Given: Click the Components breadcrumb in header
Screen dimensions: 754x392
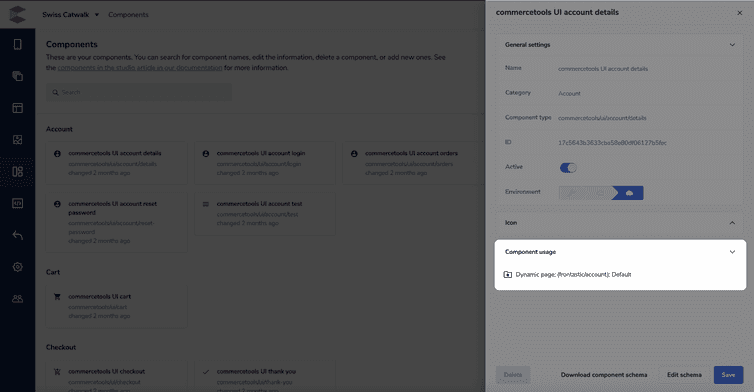Looking at the screenshot, I should (128, 14).
